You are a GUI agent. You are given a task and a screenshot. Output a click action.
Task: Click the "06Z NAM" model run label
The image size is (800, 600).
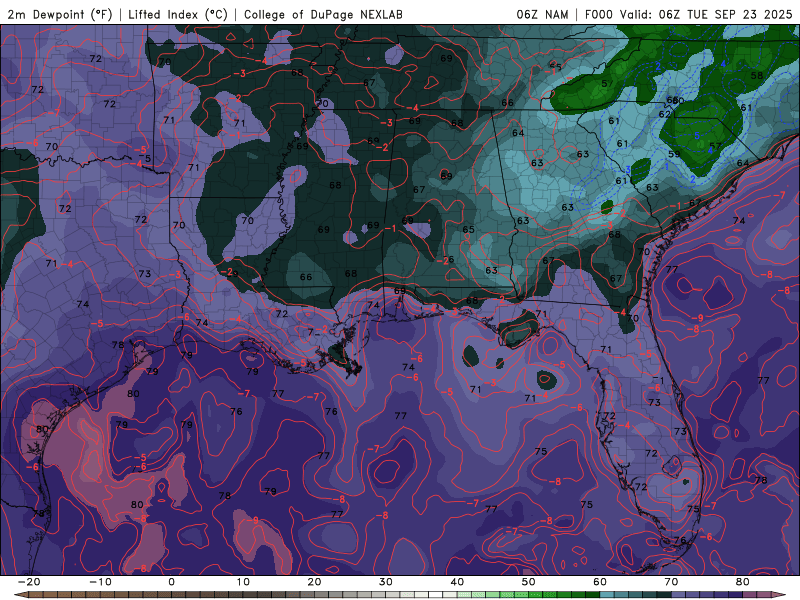click(x=542, y=14)
